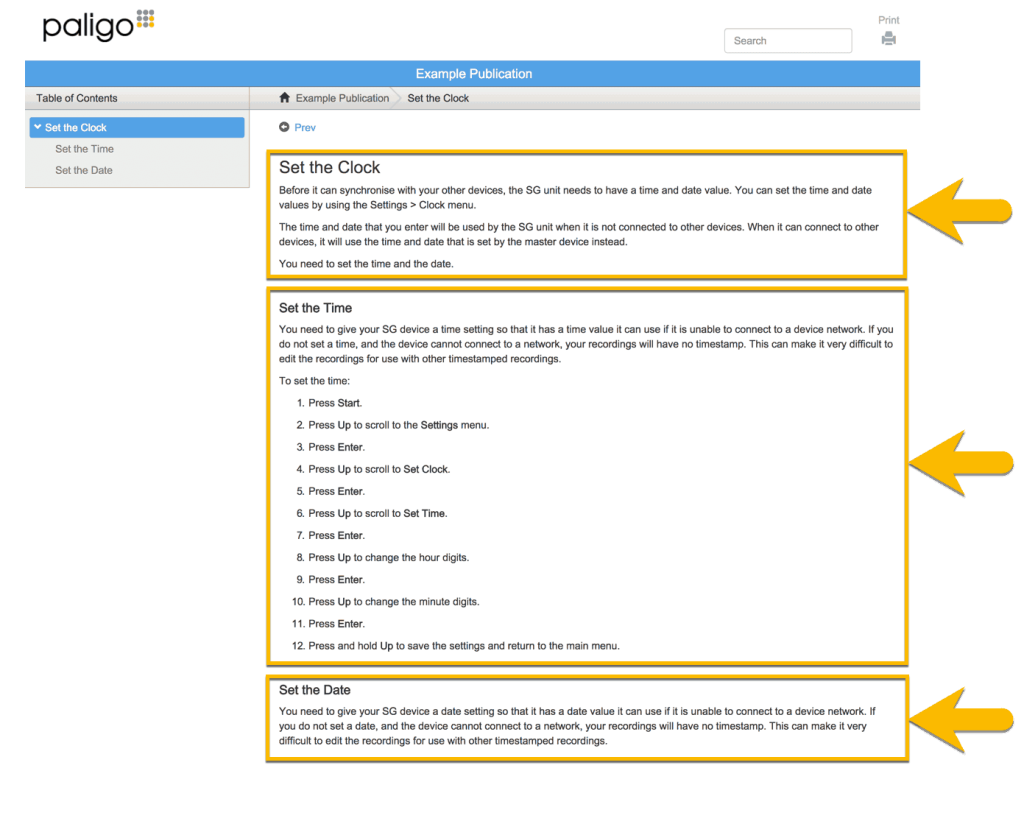The width and height of the screenshot is (1024, 823).
Task: Click the Paligo logo
Action: click(x=99, y=25)
